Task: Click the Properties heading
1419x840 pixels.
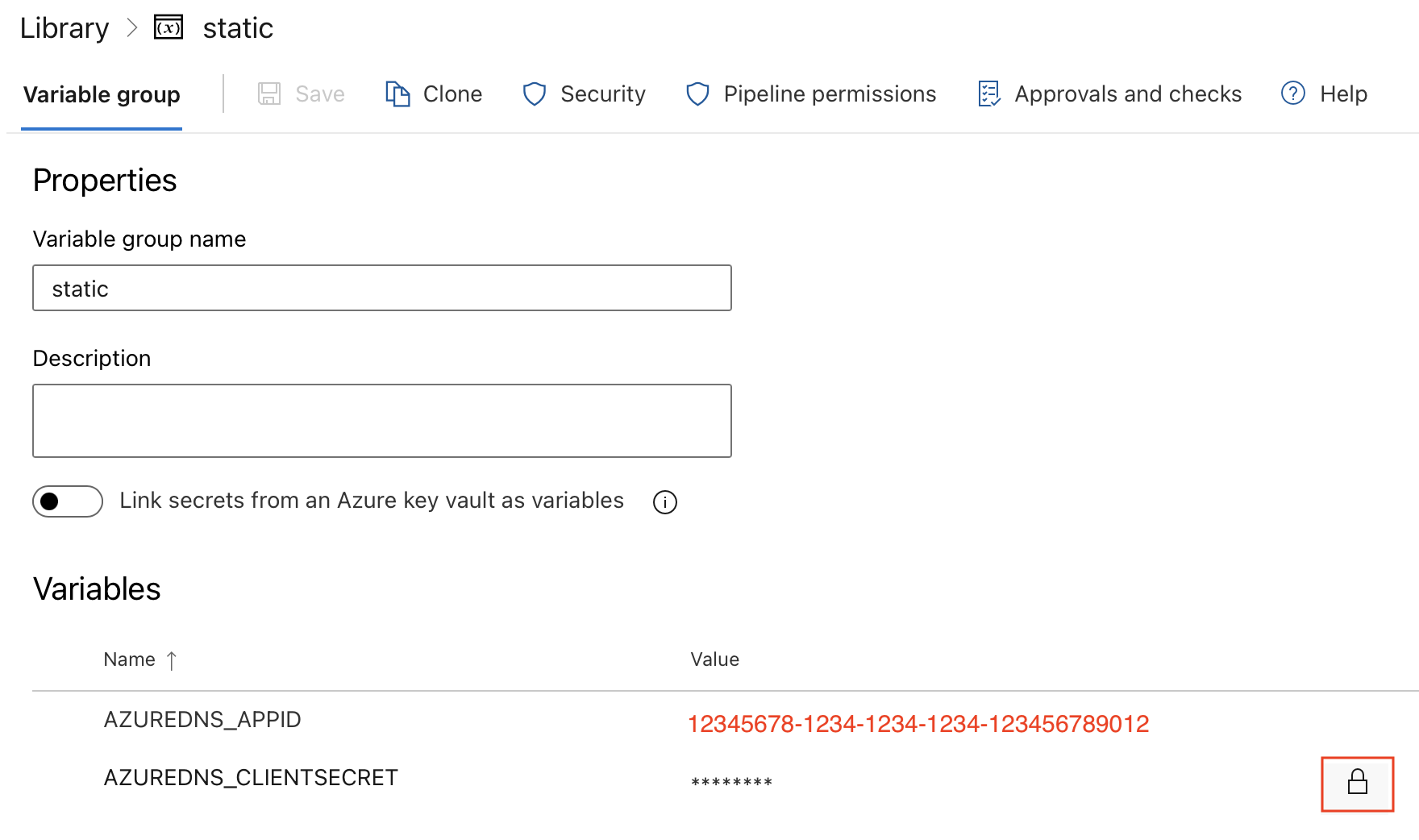Action: point(105,181)
